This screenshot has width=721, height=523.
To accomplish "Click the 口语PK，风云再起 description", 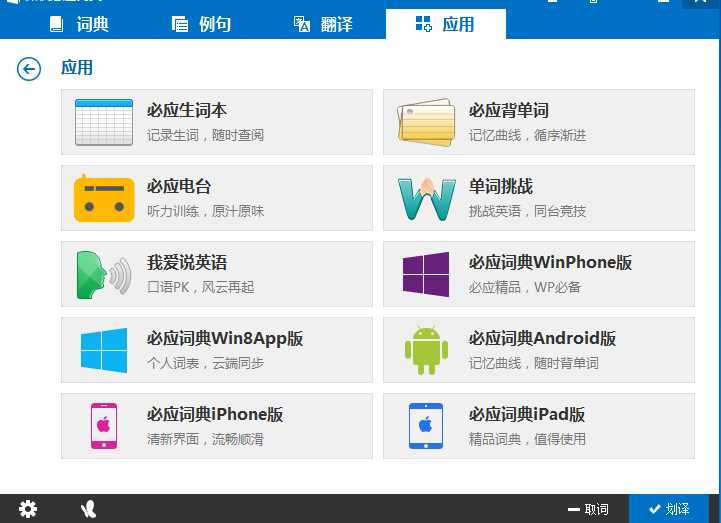I will [x=201, y=287].
